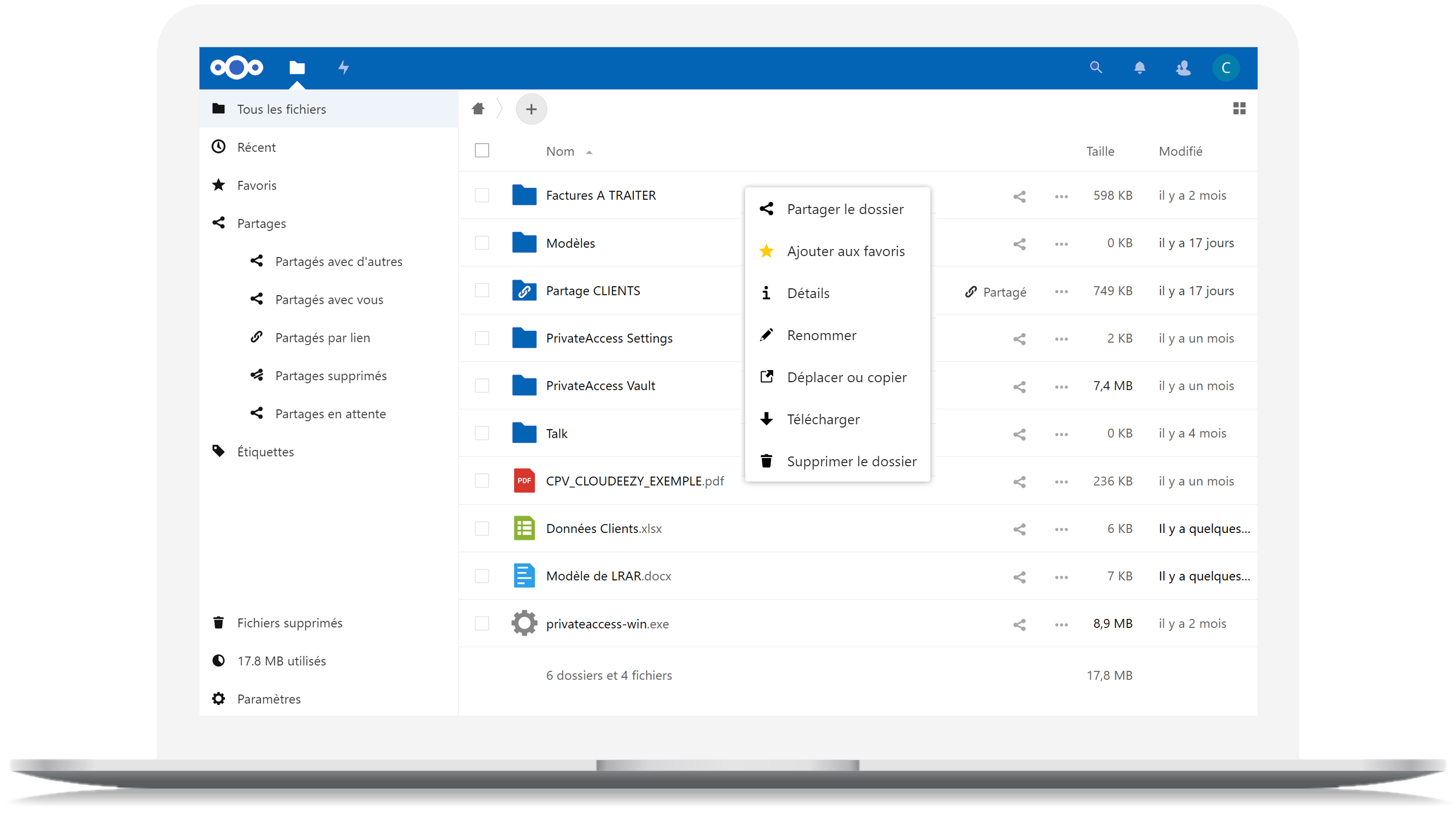The image size is (1456, 819).
Task: Open the Activity lightning icon
Action: click(343, 68)
